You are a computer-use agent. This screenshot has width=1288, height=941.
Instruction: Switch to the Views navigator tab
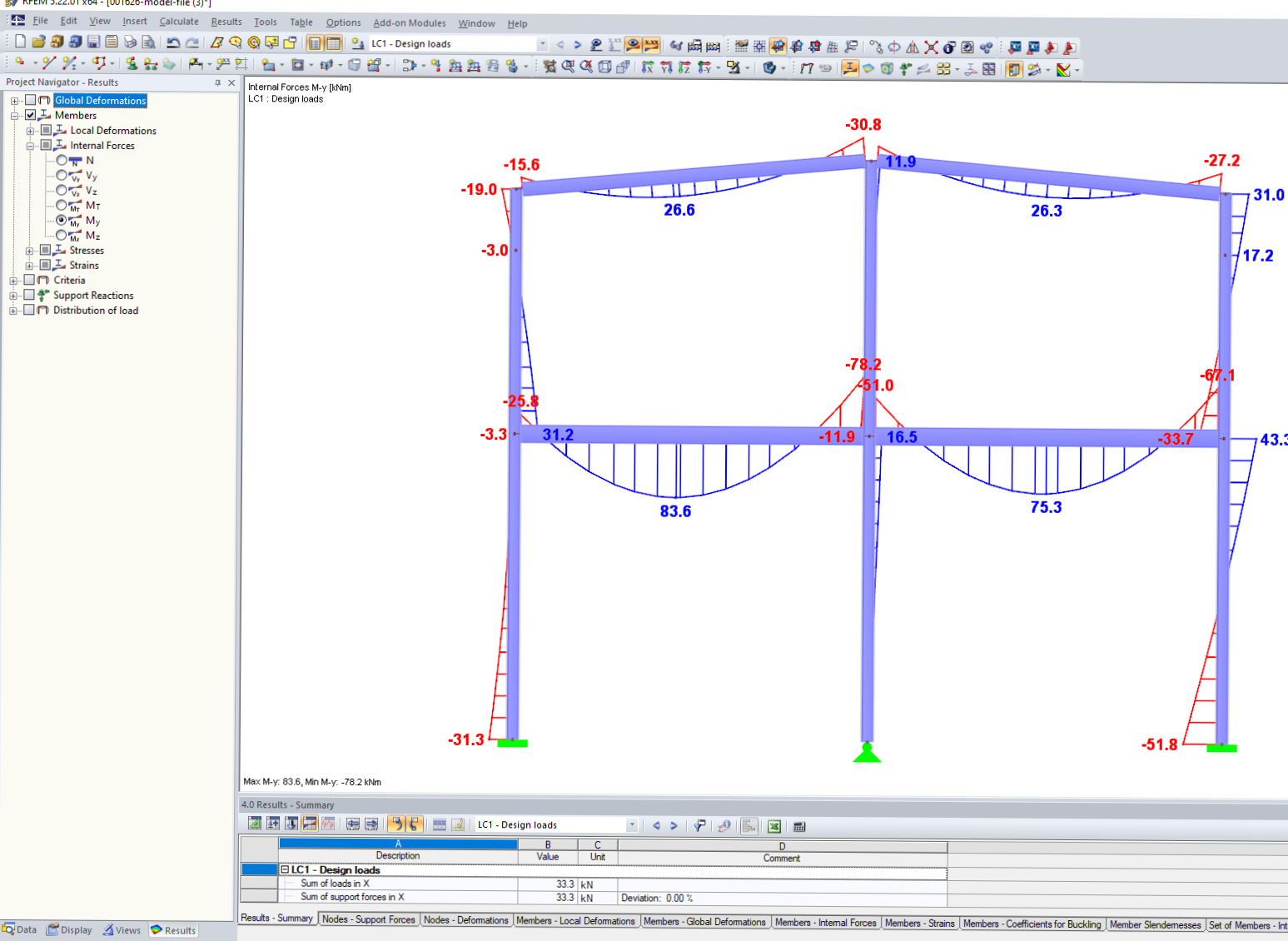tap(122, 930)
